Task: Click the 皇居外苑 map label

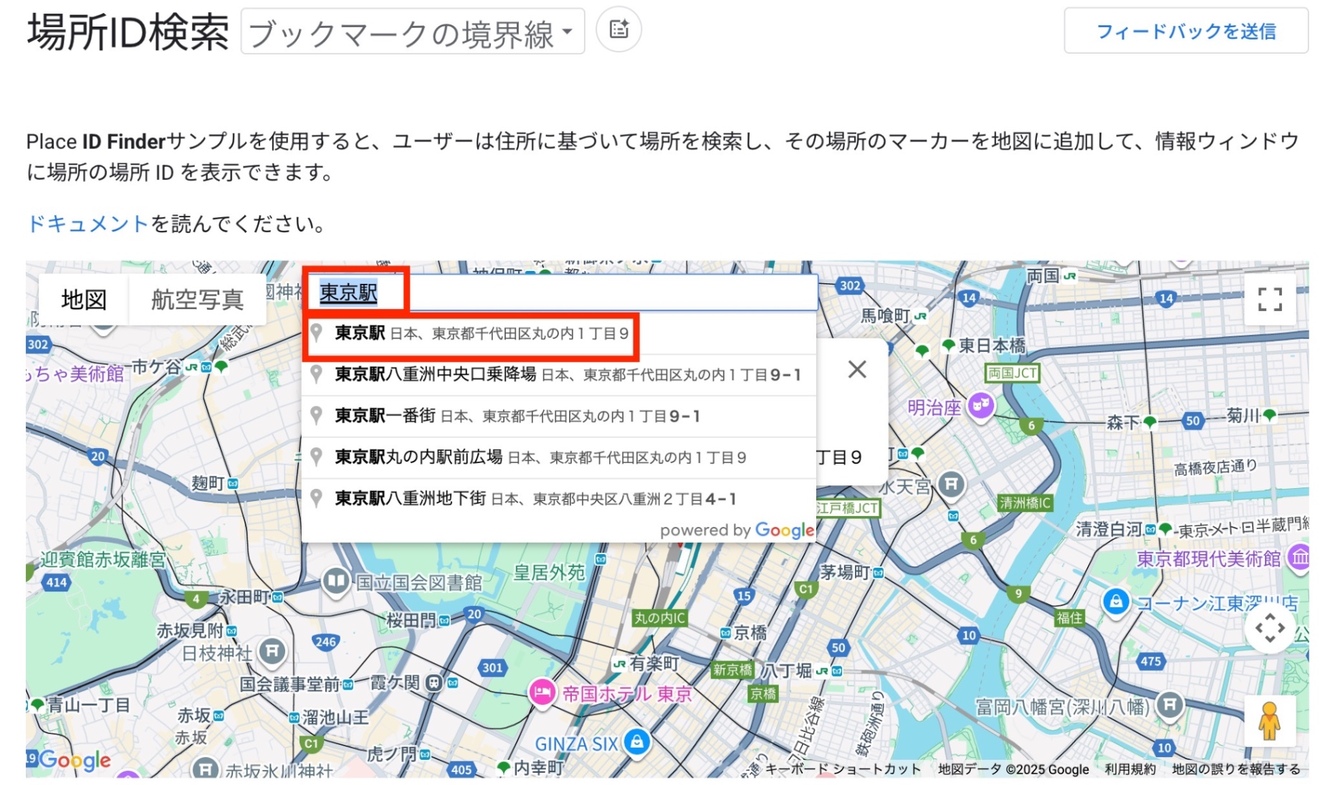Action: (550, 573)
